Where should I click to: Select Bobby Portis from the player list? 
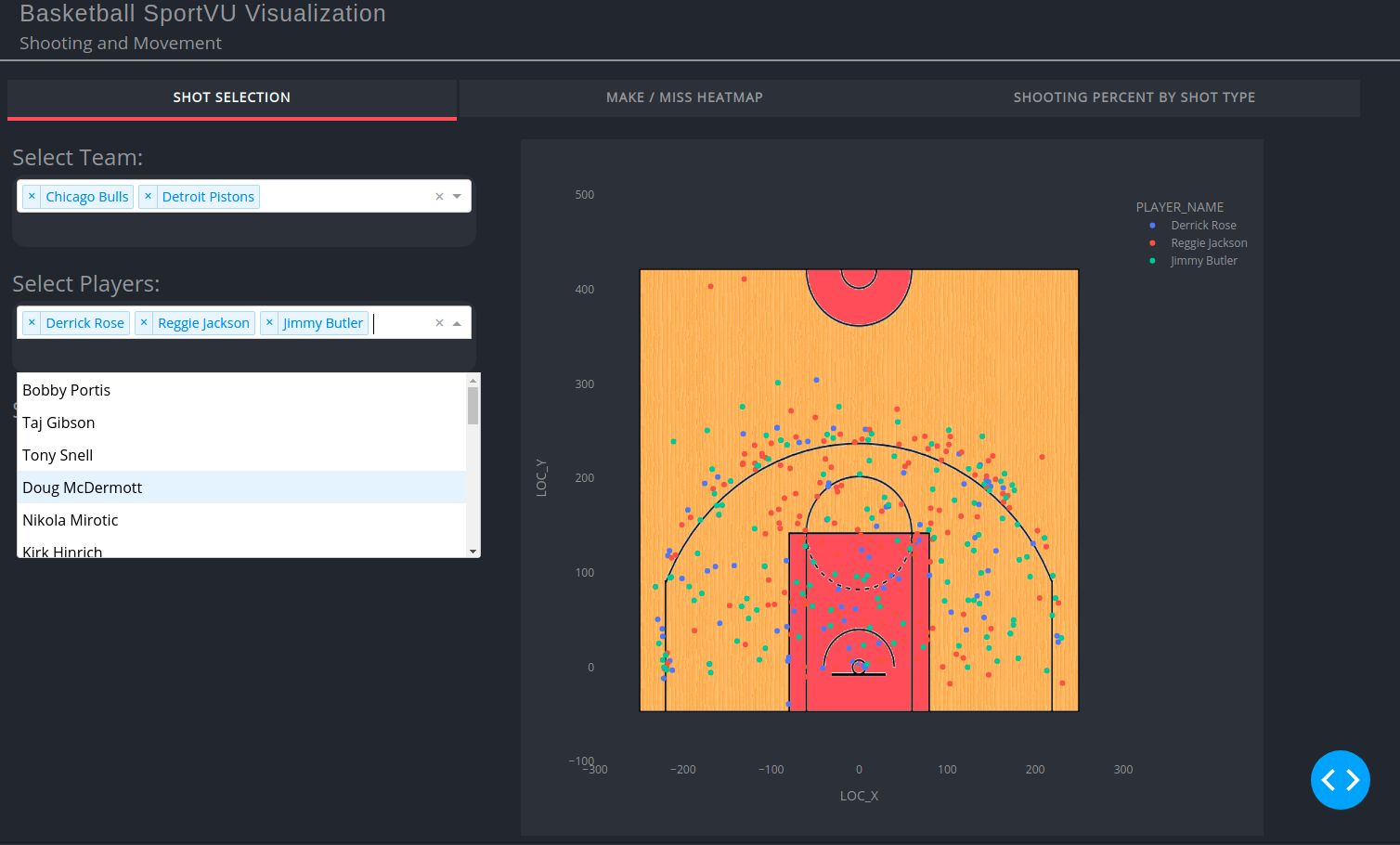point(66,389)
